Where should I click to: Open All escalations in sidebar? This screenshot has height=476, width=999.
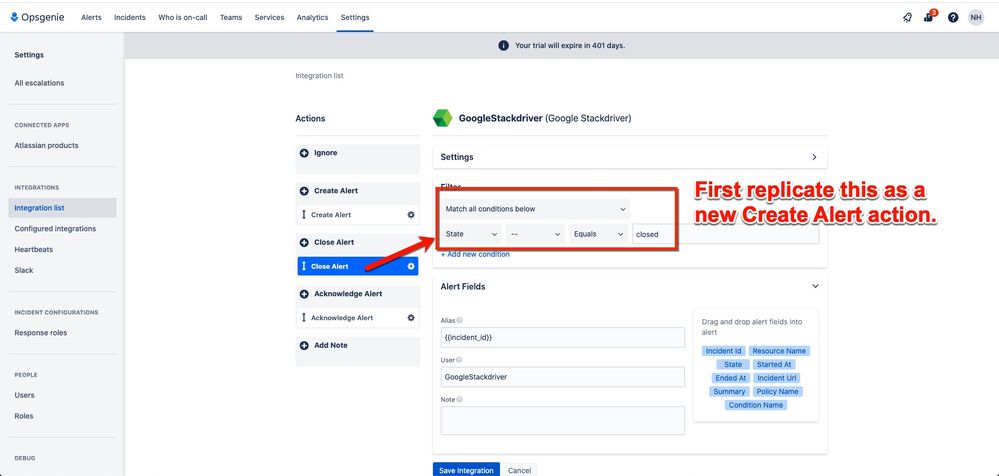coord(40,83)
